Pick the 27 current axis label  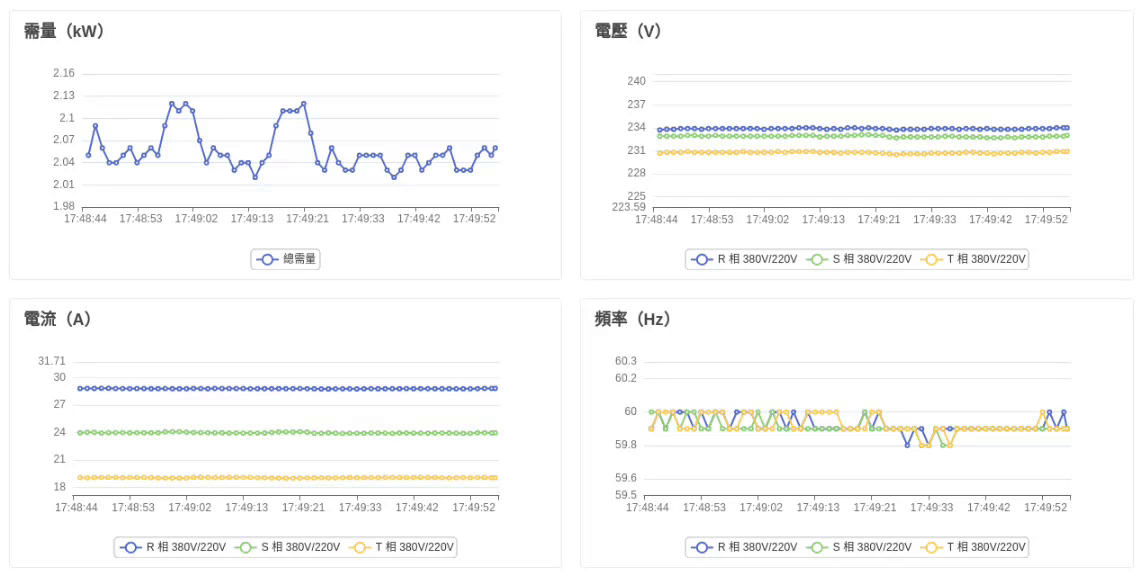point(59,405)
